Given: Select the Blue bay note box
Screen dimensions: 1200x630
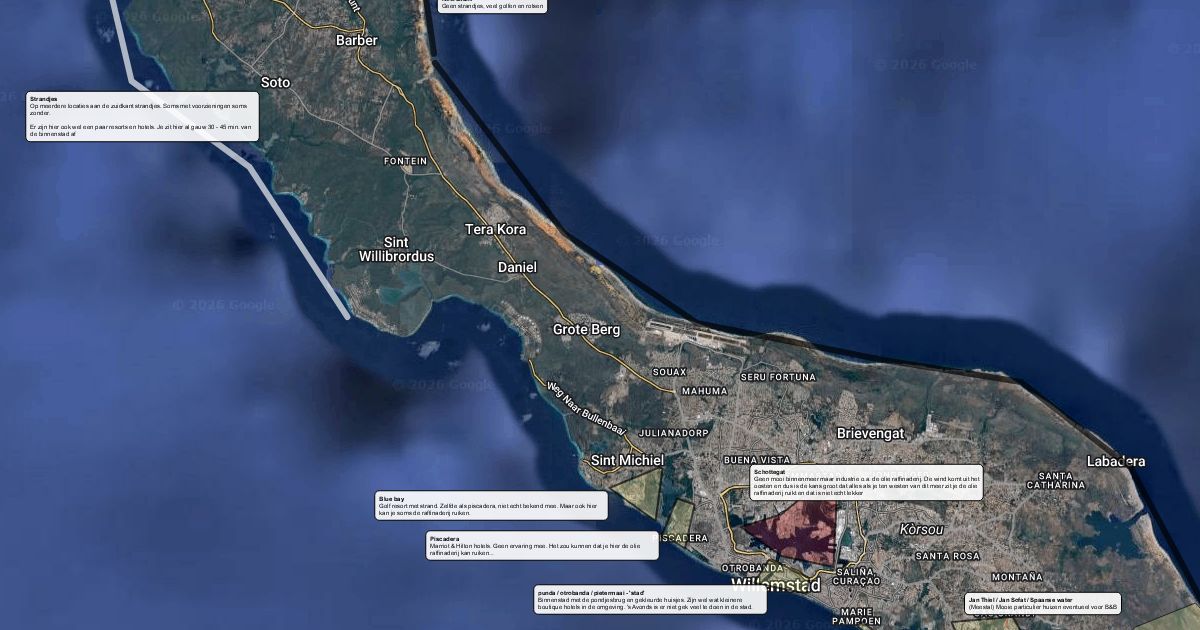Looking at the screenshot, I should [491, 505].
